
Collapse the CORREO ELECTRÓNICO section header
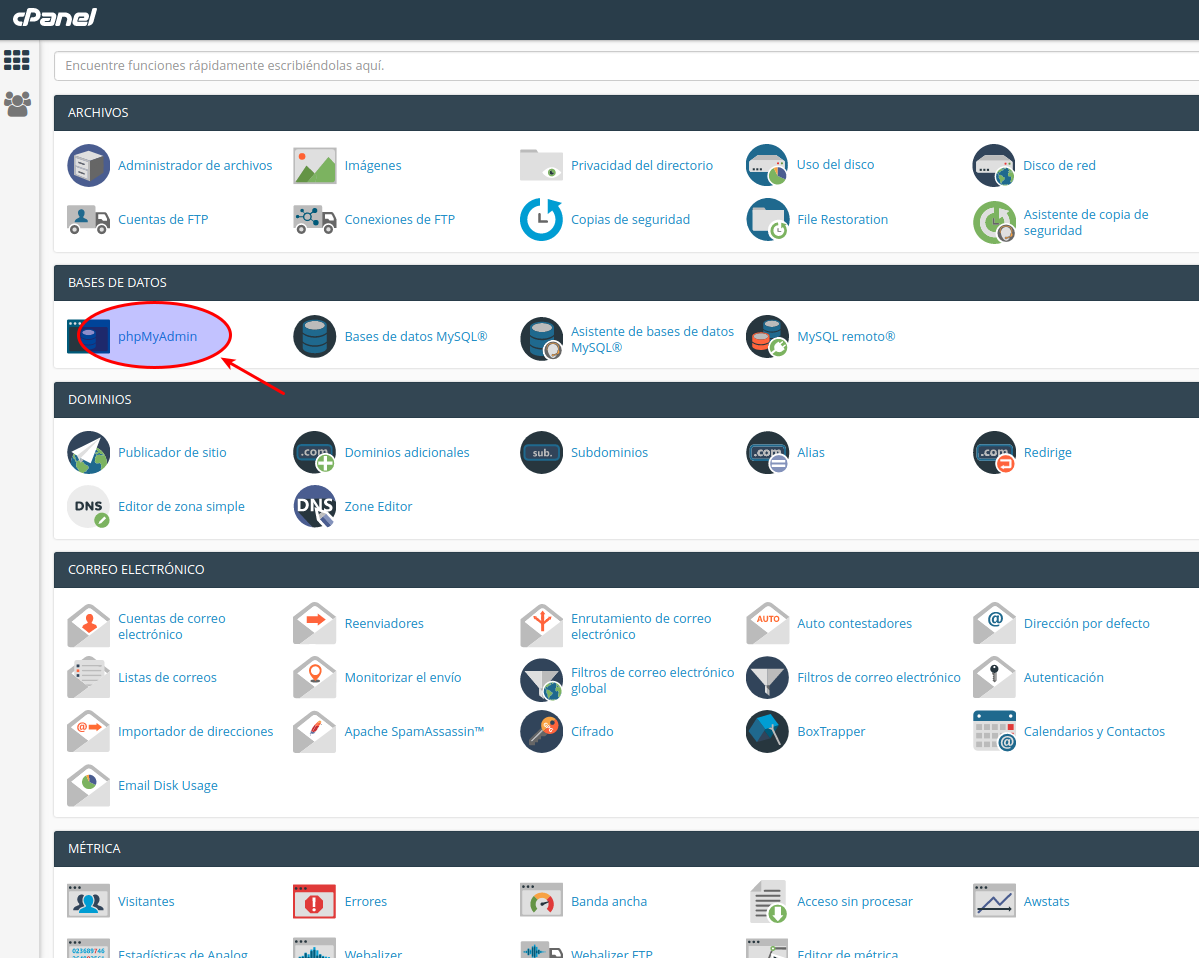coord(626,570)
